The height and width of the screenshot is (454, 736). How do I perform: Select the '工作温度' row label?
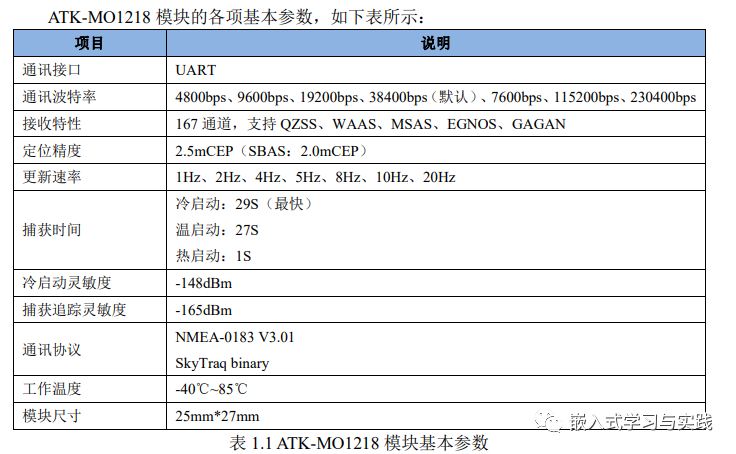point(52,389)
